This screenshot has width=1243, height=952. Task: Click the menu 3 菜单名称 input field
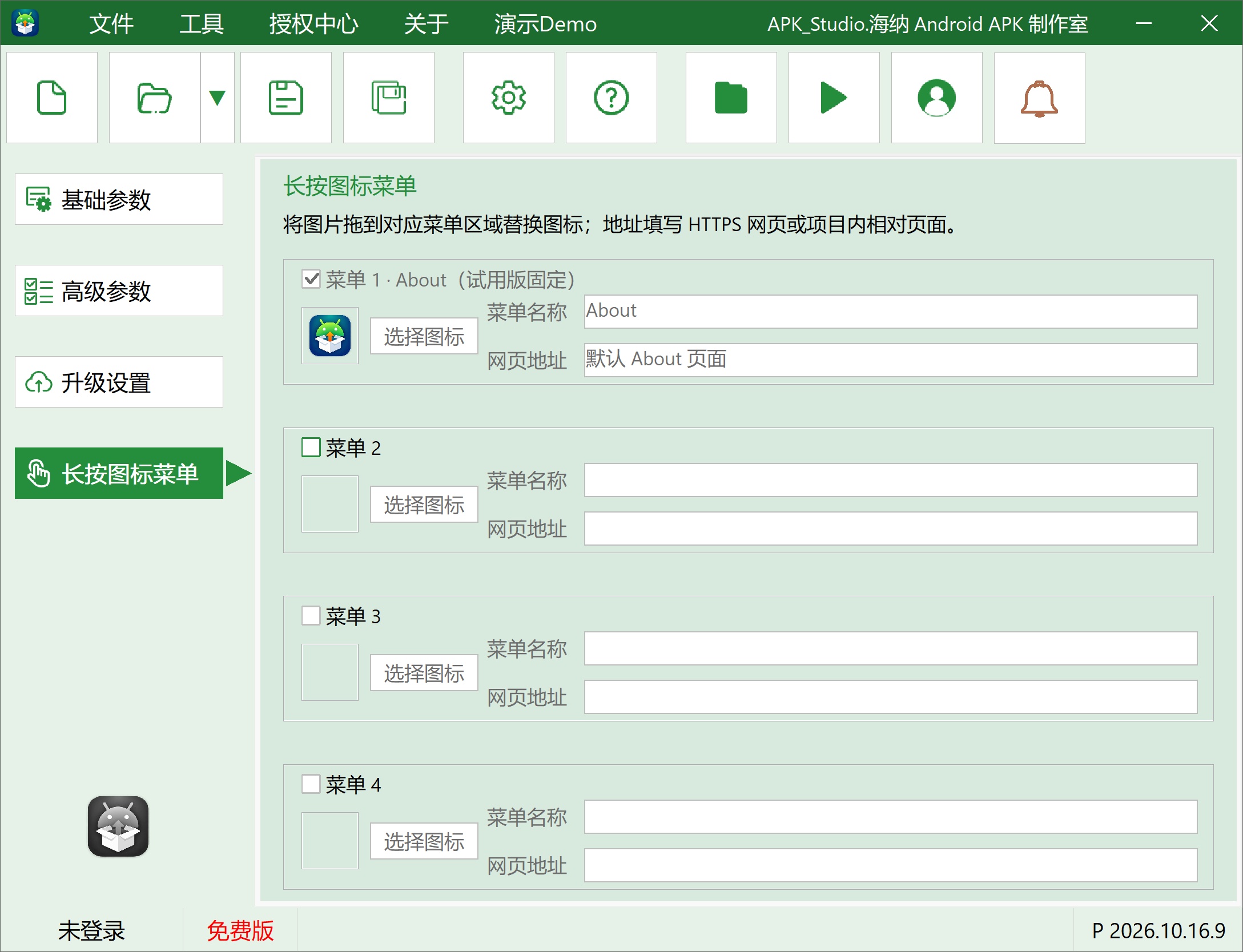pos(891,648)
